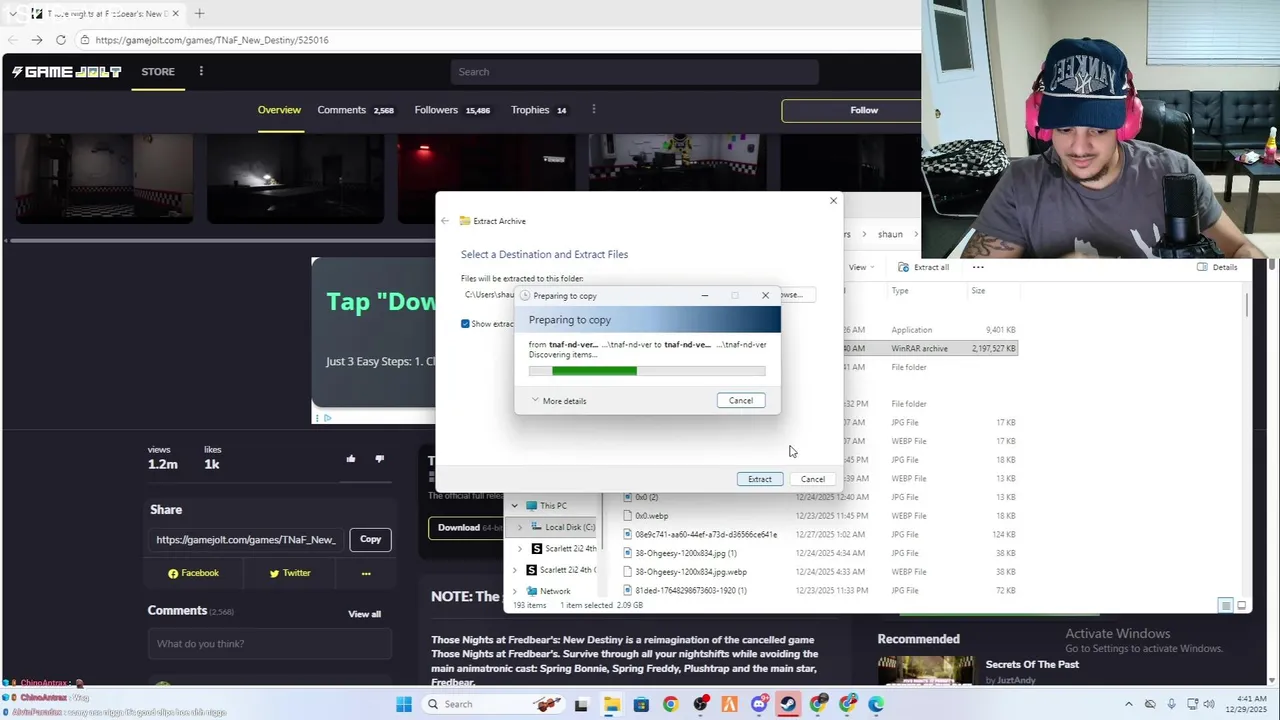Open first game screenshot thumbnail
This screenshot has width=1280, height=720.
[x=104, y=179]
